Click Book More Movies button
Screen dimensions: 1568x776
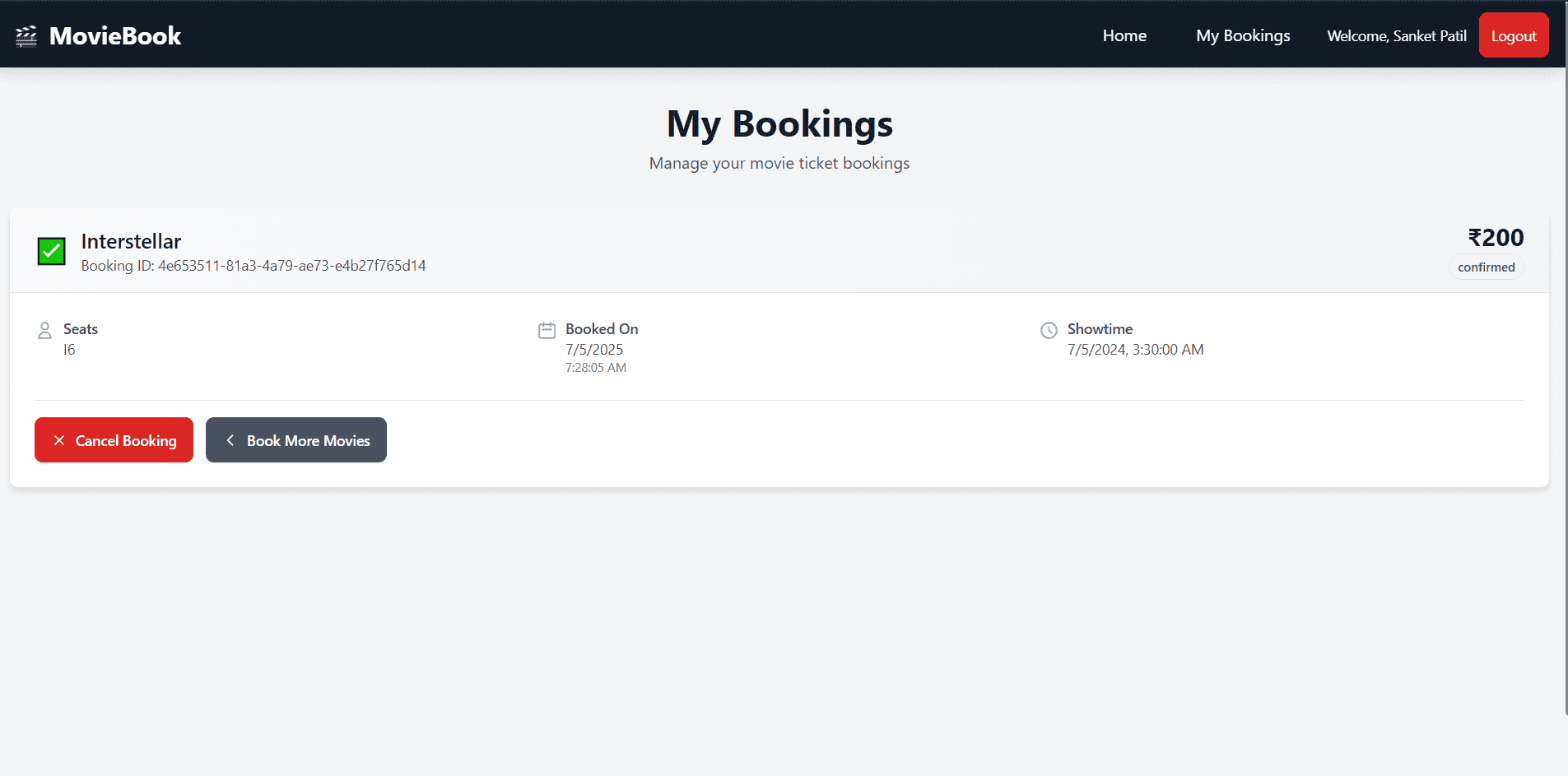[296, 440]
